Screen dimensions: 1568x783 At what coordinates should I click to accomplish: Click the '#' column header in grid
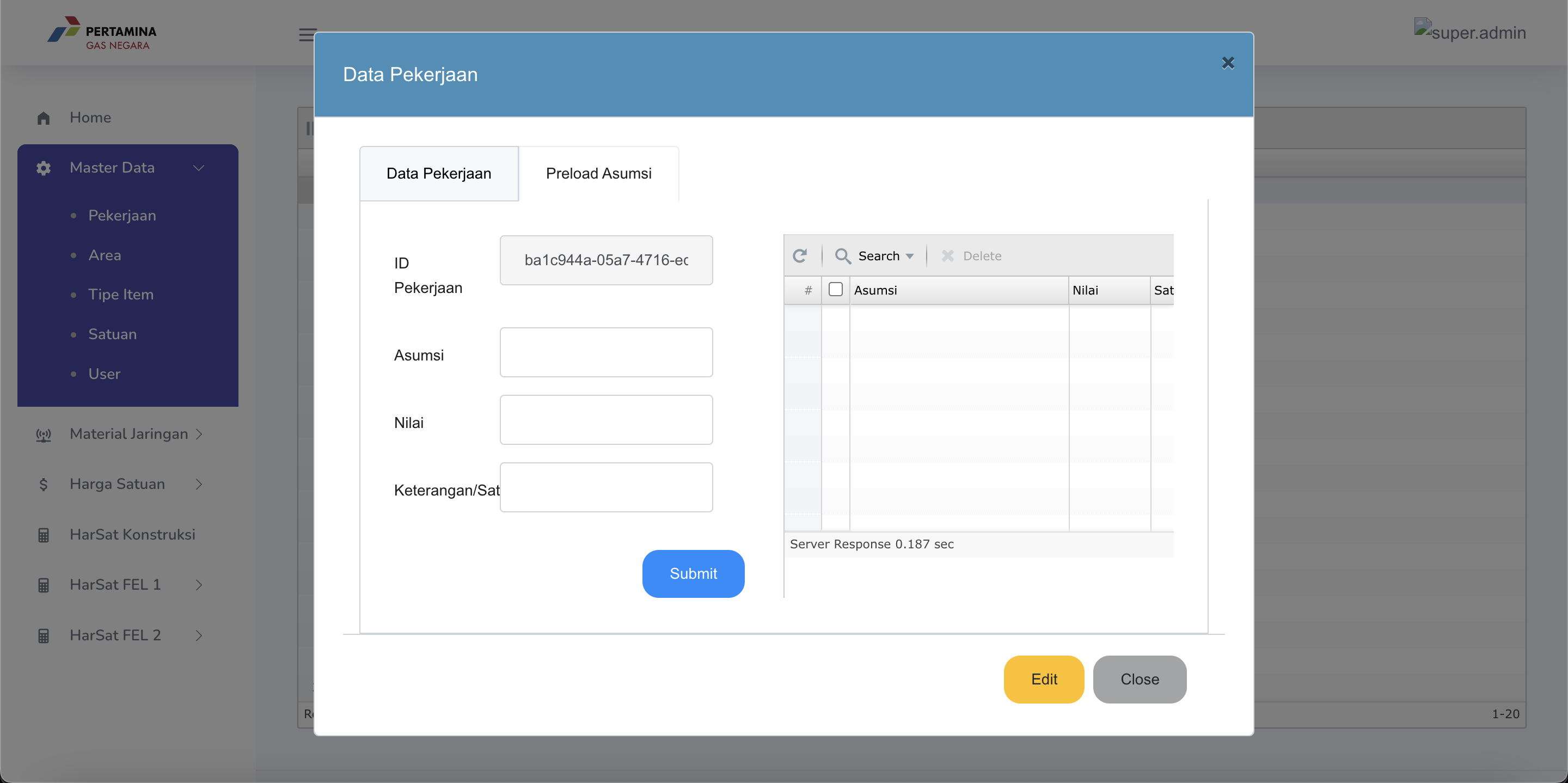point(804,290)
